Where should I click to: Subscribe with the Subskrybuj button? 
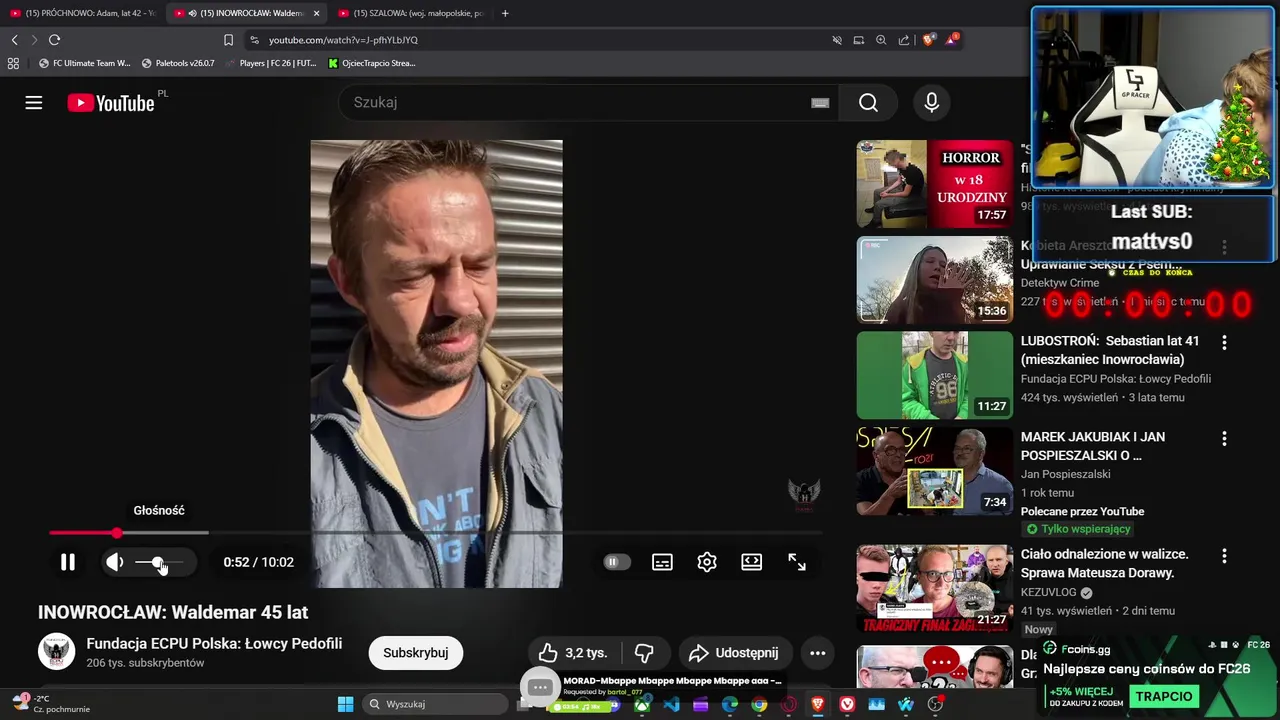[x=416, y=653]
